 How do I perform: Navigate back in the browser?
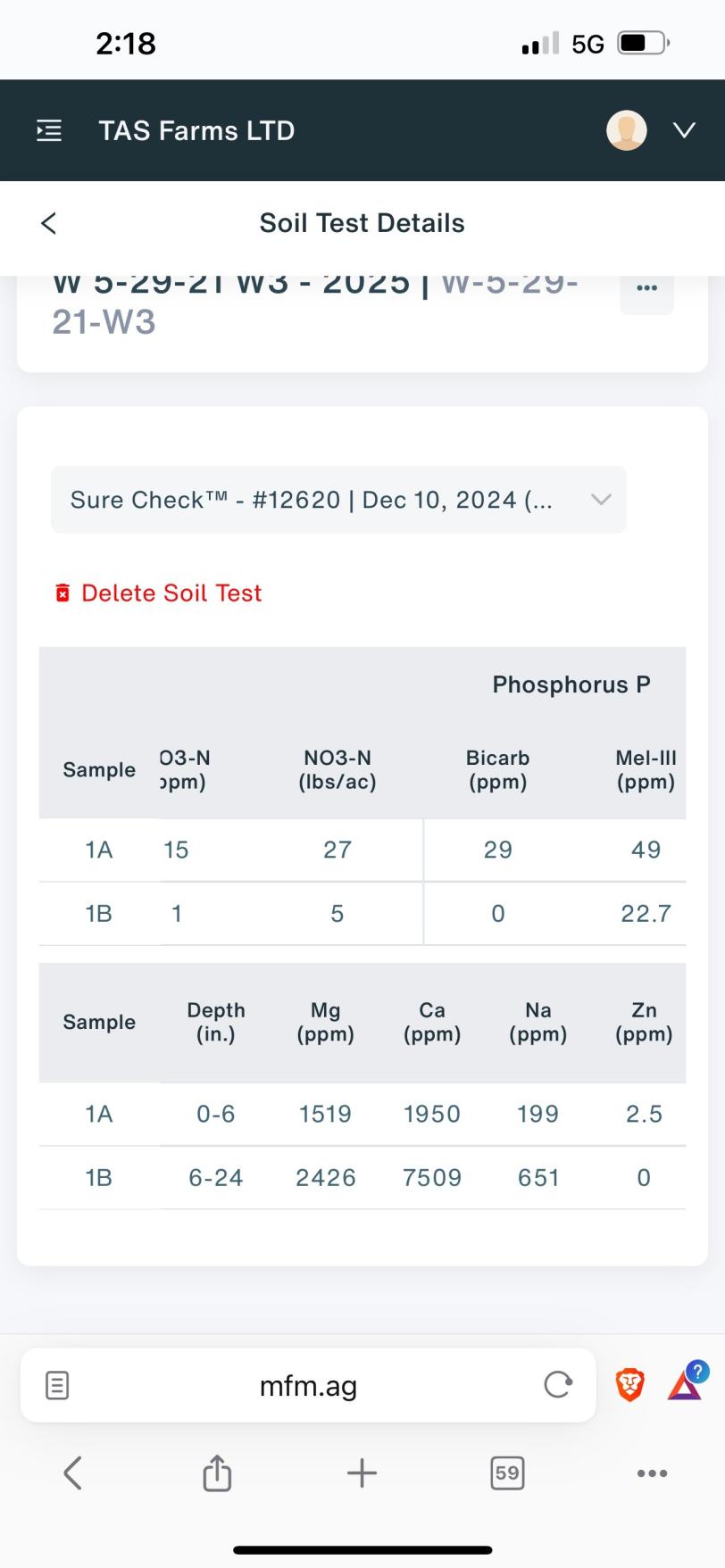[x=73, y=1473]
